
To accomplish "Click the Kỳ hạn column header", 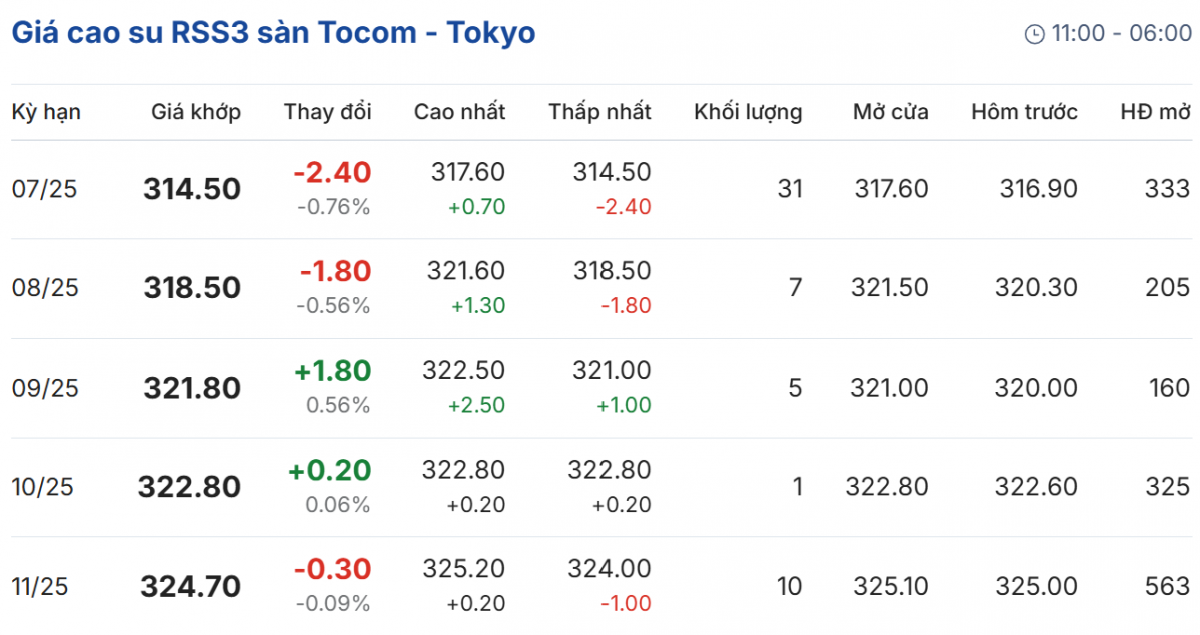I will pos(46,112).
